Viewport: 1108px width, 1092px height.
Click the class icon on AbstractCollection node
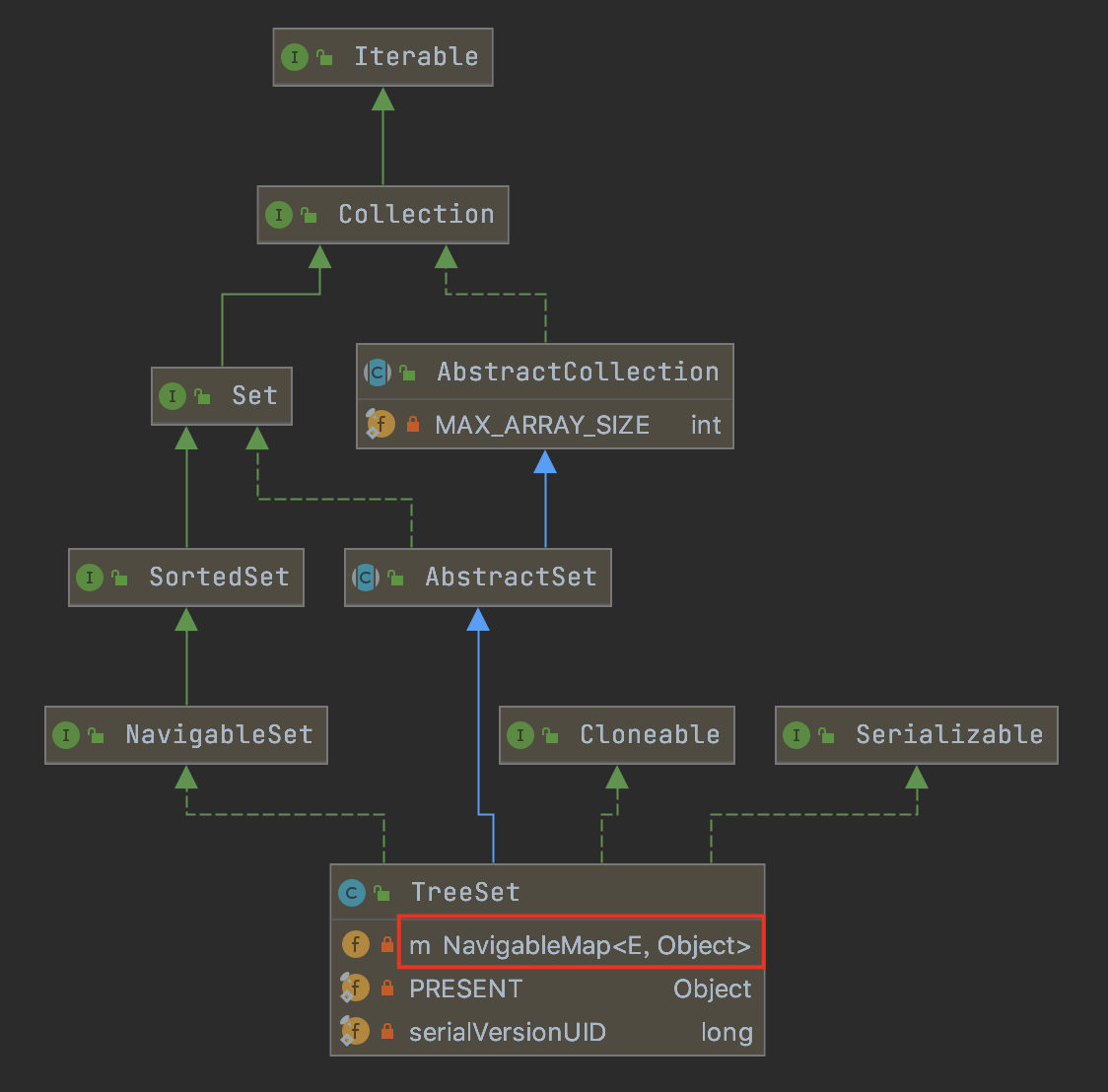[x=378, y=373]
